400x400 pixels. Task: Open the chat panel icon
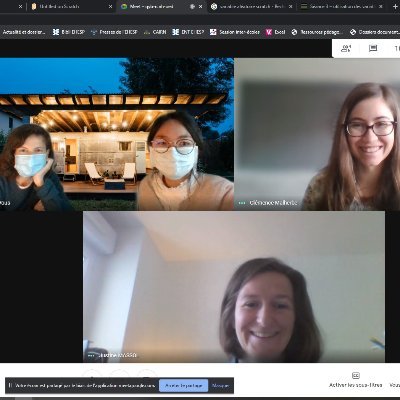pos(373,48)
